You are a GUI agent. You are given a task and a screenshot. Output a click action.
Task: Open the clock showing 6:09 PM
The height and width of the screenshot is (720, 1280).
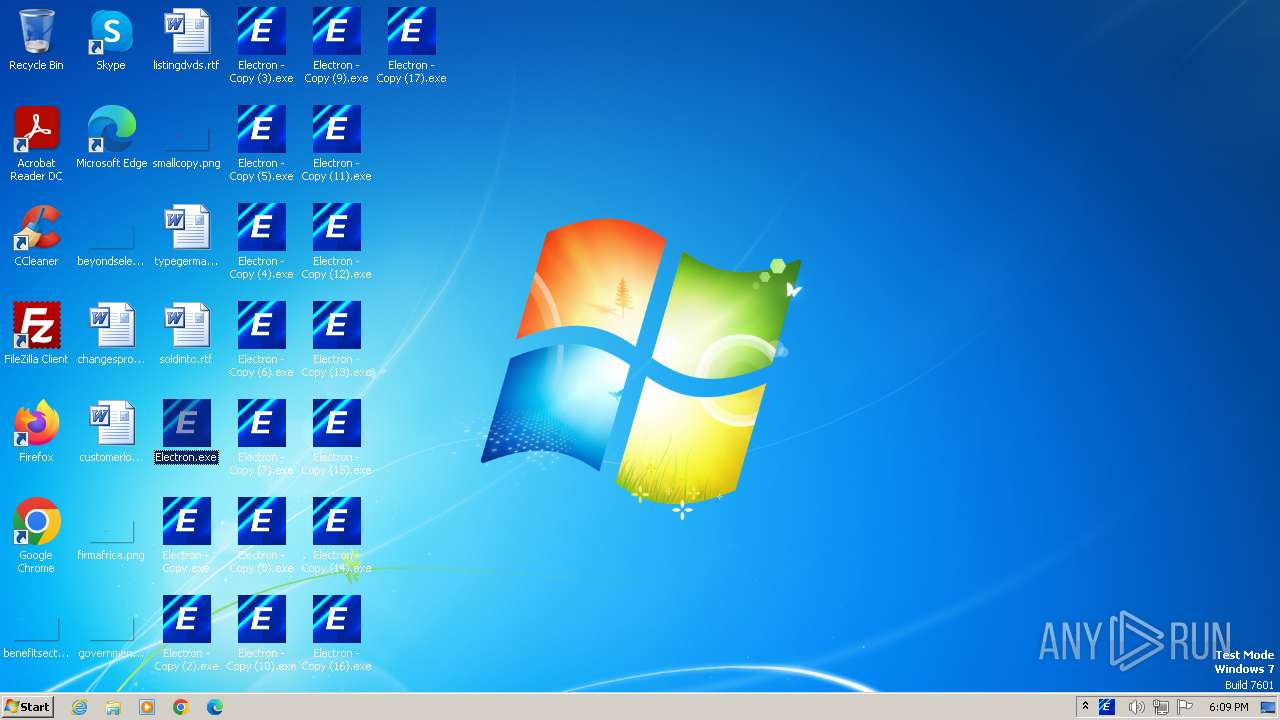tap(1228, 707)
